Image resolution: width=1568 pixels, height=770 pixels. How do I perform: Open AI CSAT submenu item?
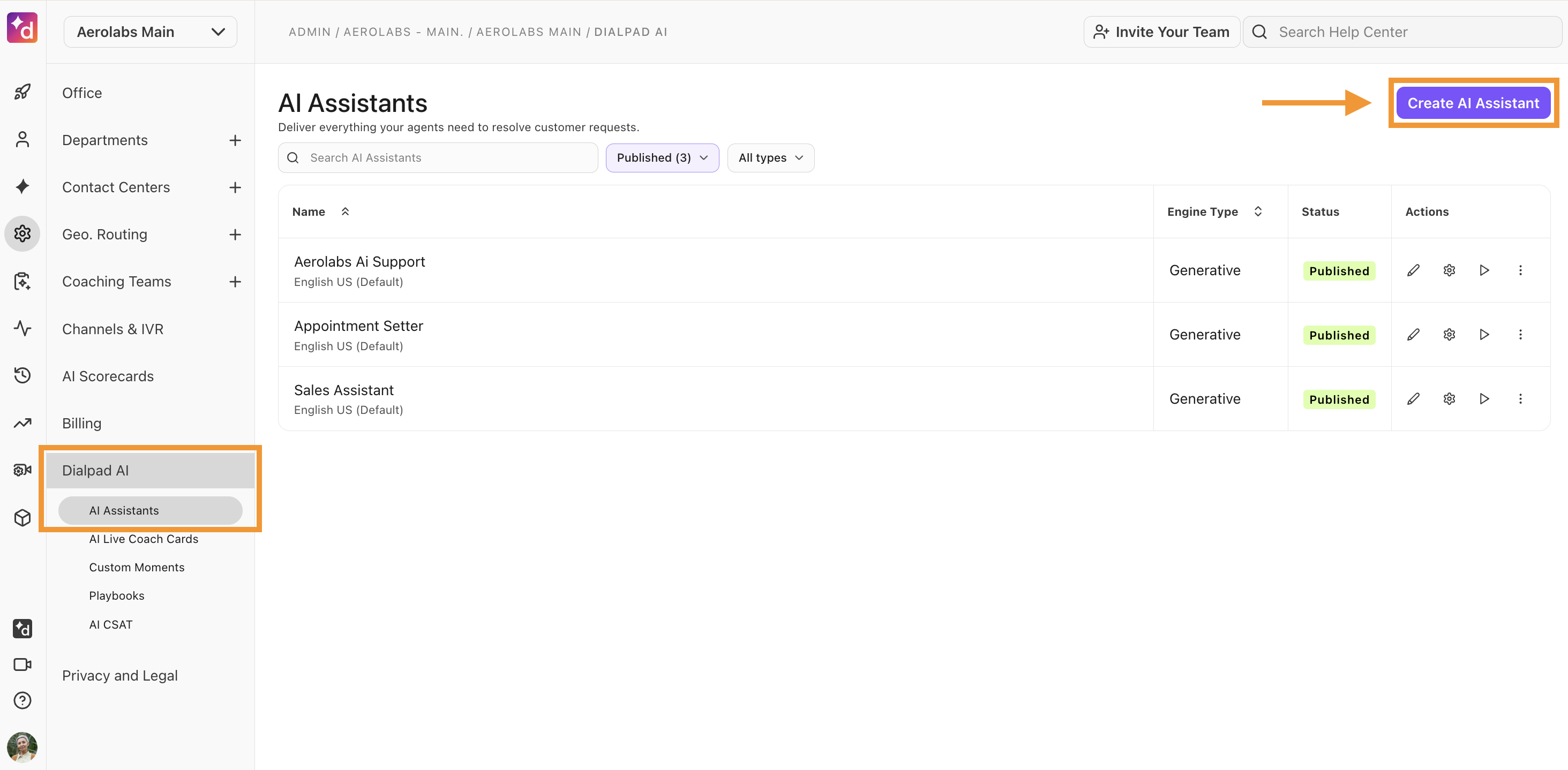(111, 625)
